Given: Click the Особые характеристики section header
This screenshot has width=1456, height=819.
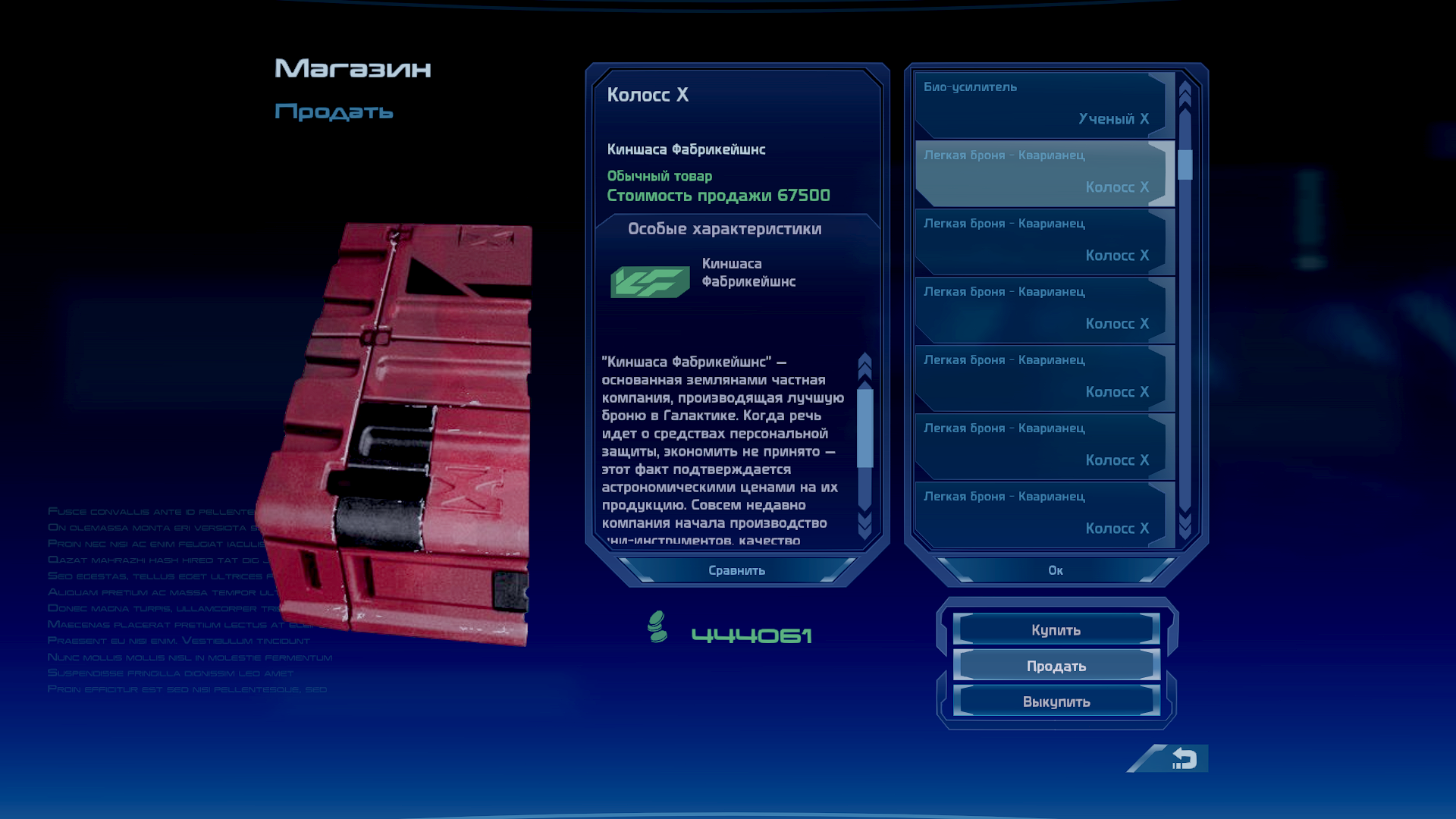Looking at the screenshot, I should click(724, 229).
